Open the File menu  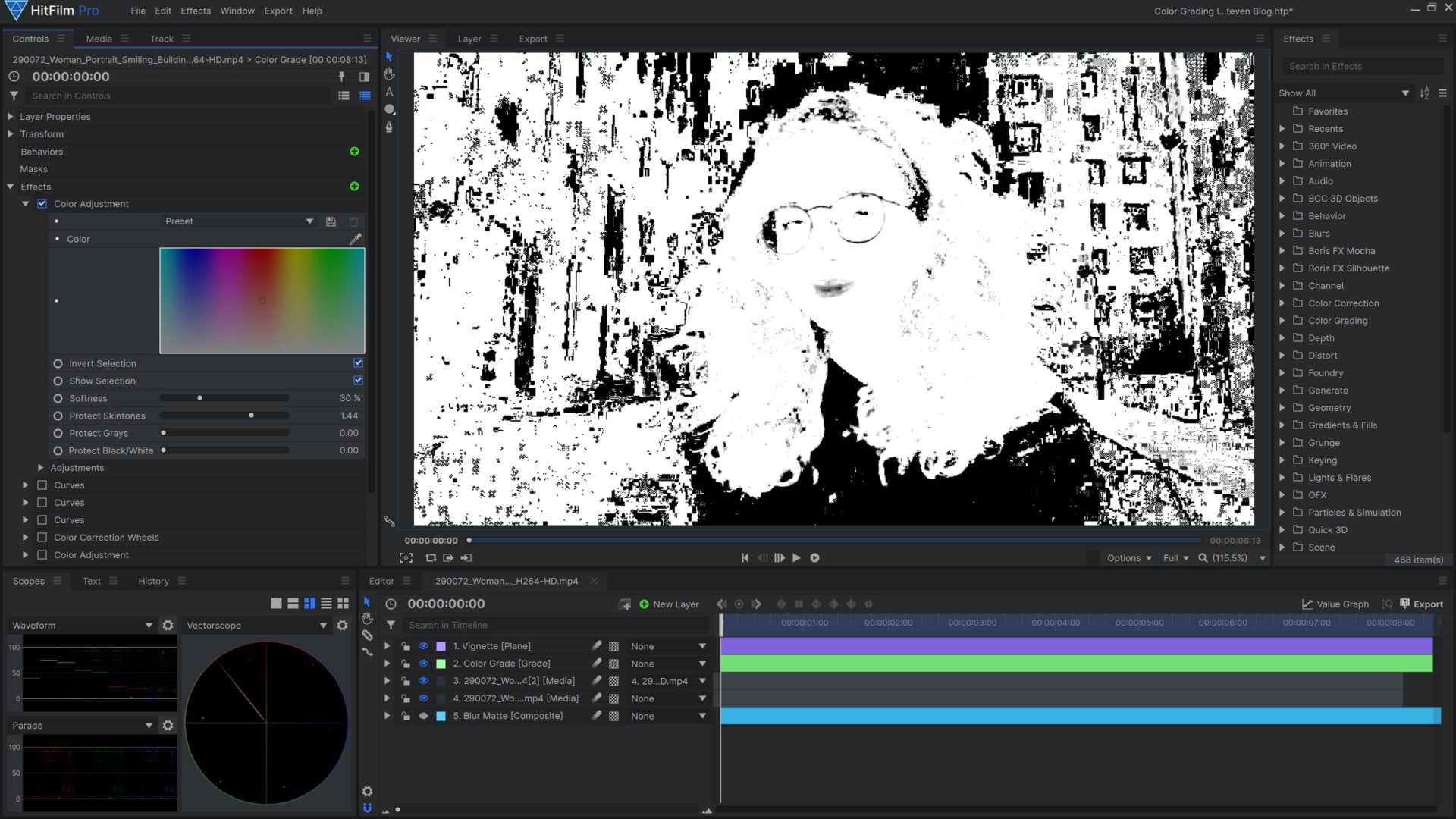pos(138,11)
